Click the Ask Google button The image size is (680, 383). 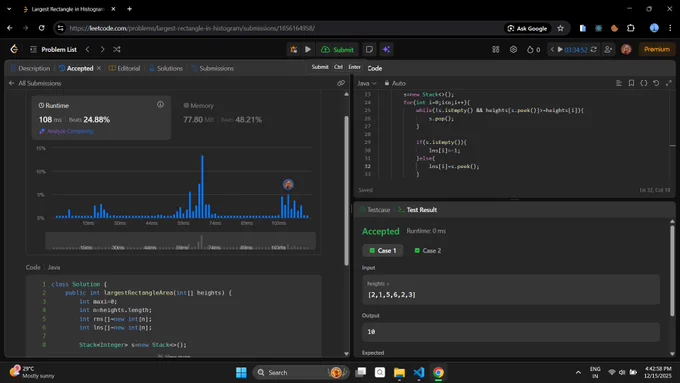pyautogui.click(x=527, y=28)
